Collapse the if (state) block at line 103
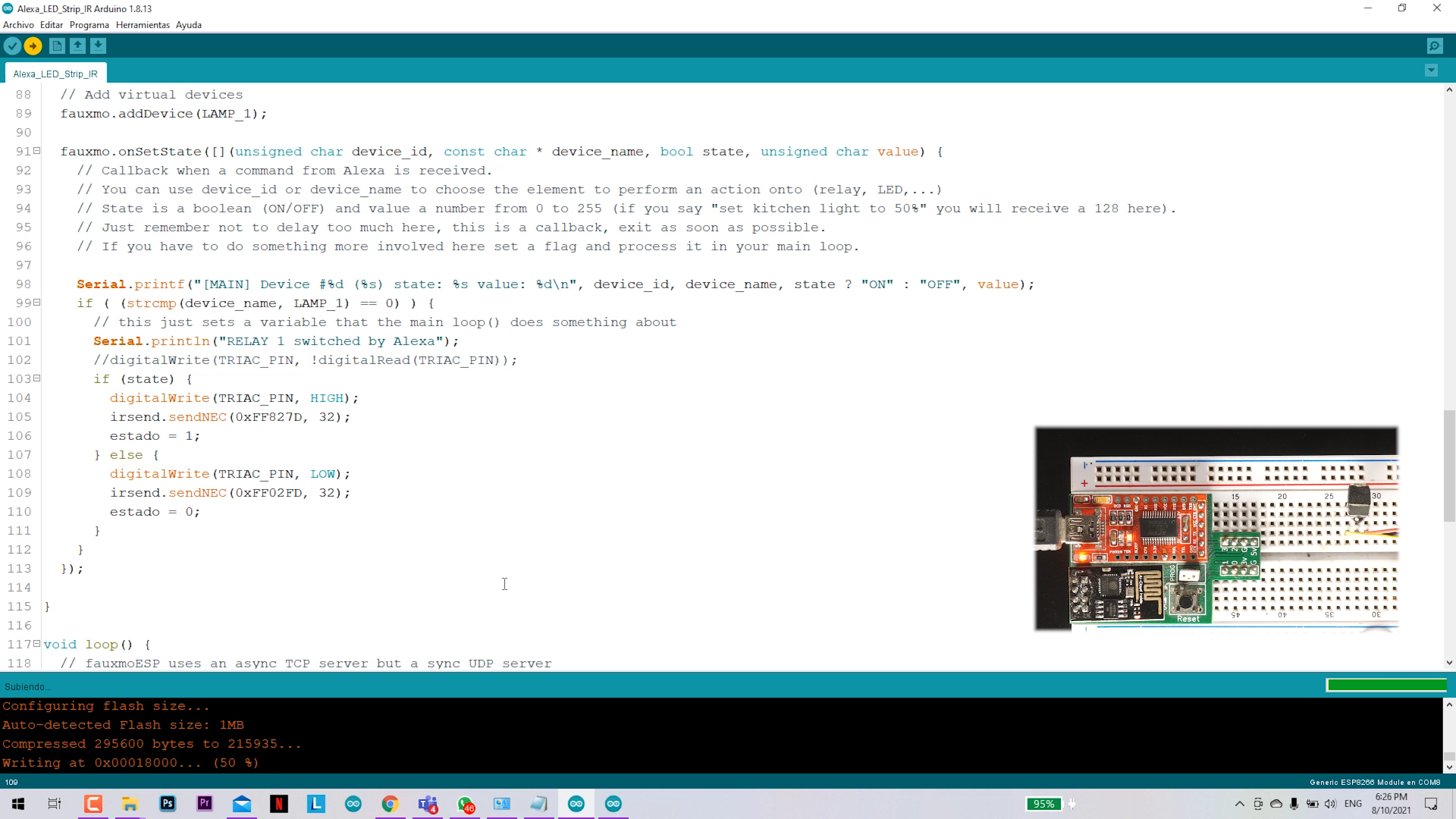Viewport: 1456px width, 819px height. click(37, 378)
